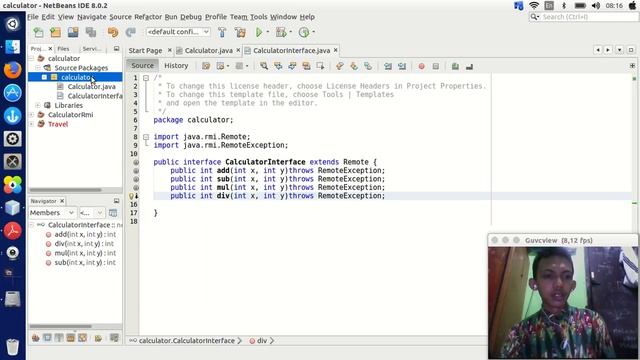
Task: Click Previous Bookmark editor icon
Action: pos(340,66)
